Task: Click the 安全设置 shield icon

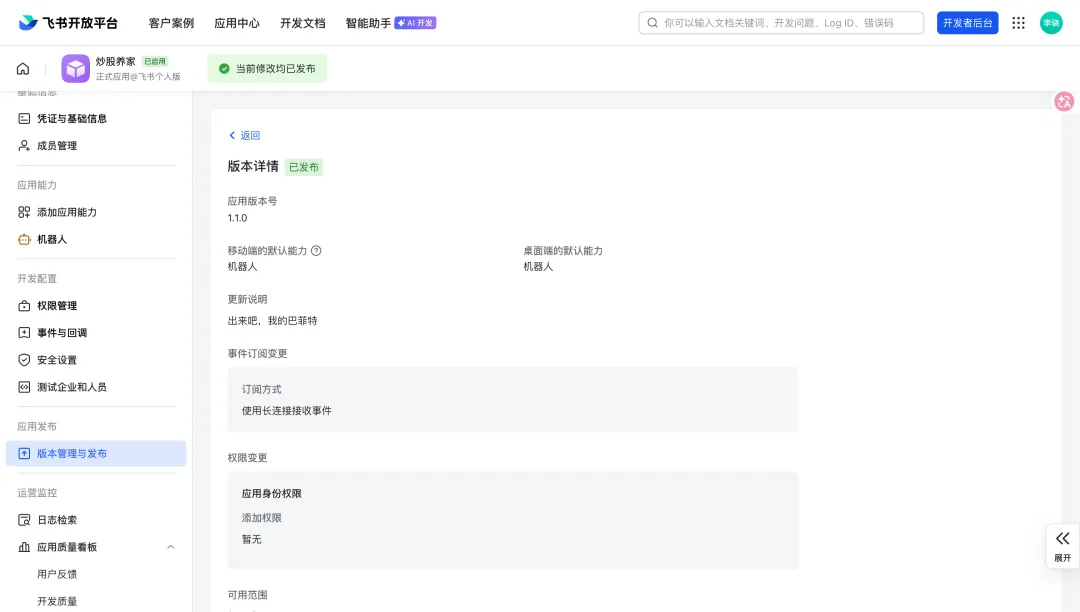Action: 24,359
